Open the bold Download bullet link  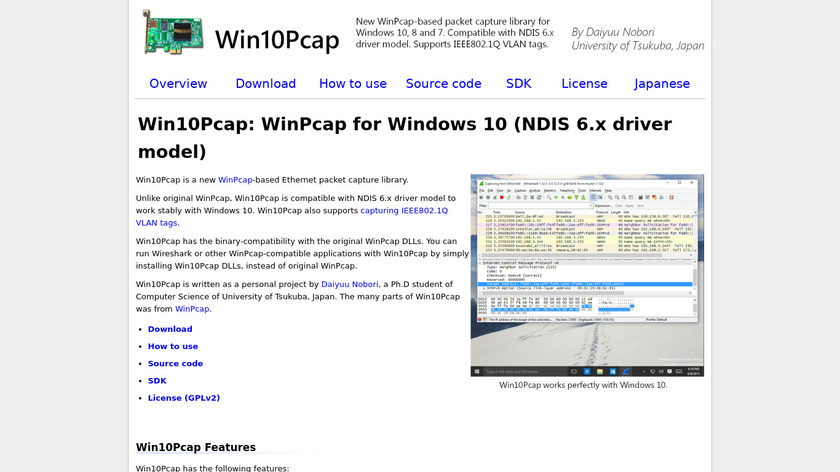[170, 329]
